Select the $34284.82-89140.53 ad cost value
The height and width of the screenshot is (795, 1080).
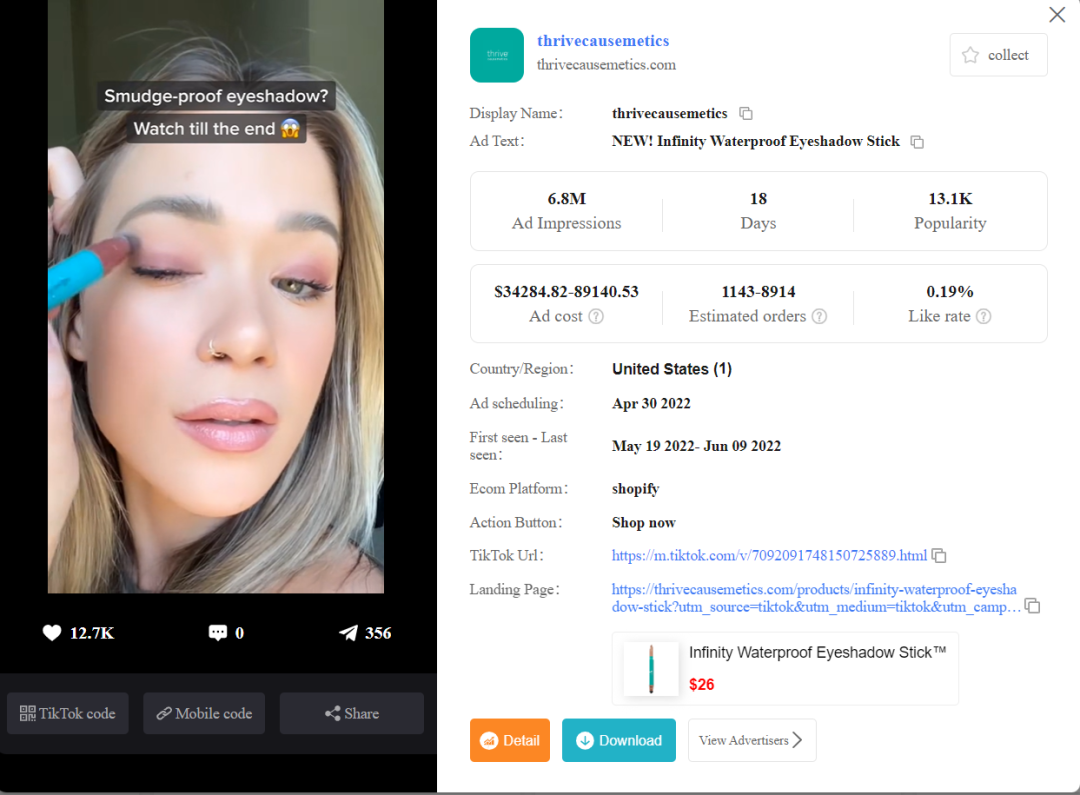pos(566,291)
